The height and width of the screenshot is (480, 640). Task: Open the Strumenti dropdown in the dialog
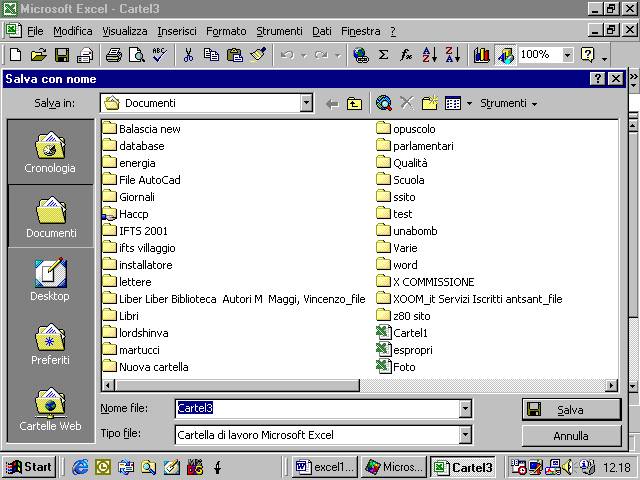(x=508, y=104)
